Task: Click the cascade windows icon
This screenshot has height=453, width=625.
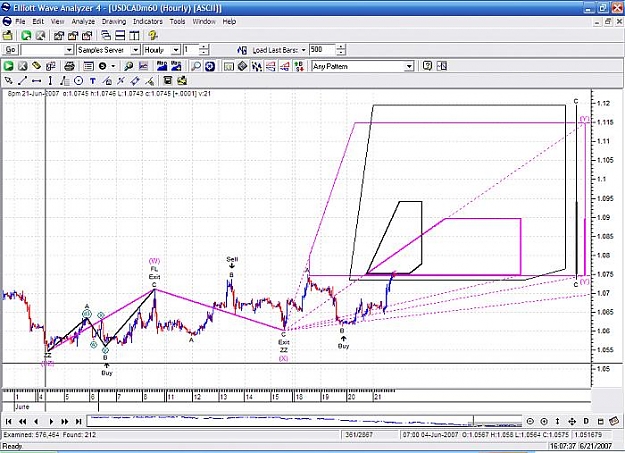Action: [106, 35]
